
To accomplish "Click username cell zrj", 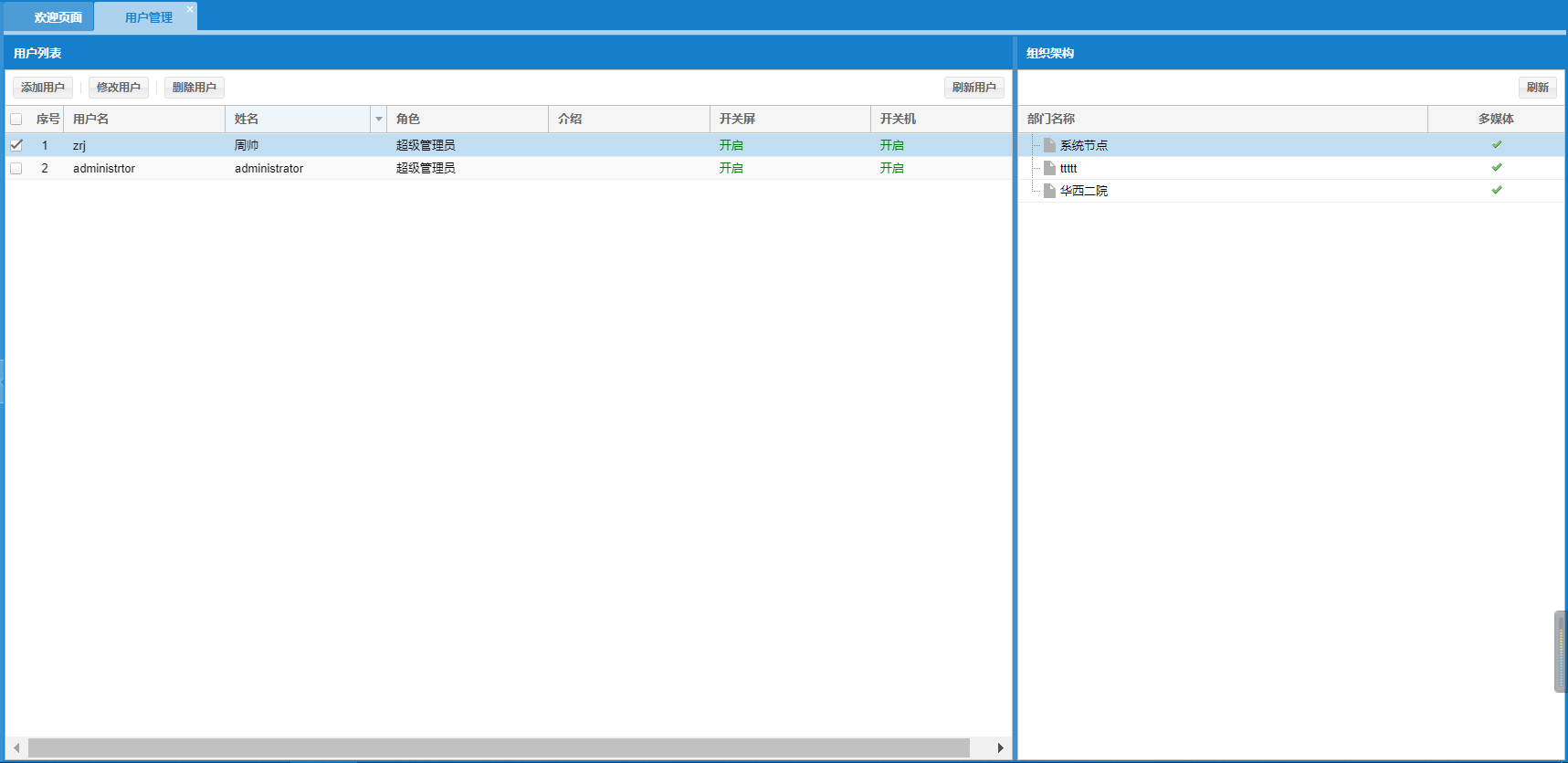I will point(79,145).
